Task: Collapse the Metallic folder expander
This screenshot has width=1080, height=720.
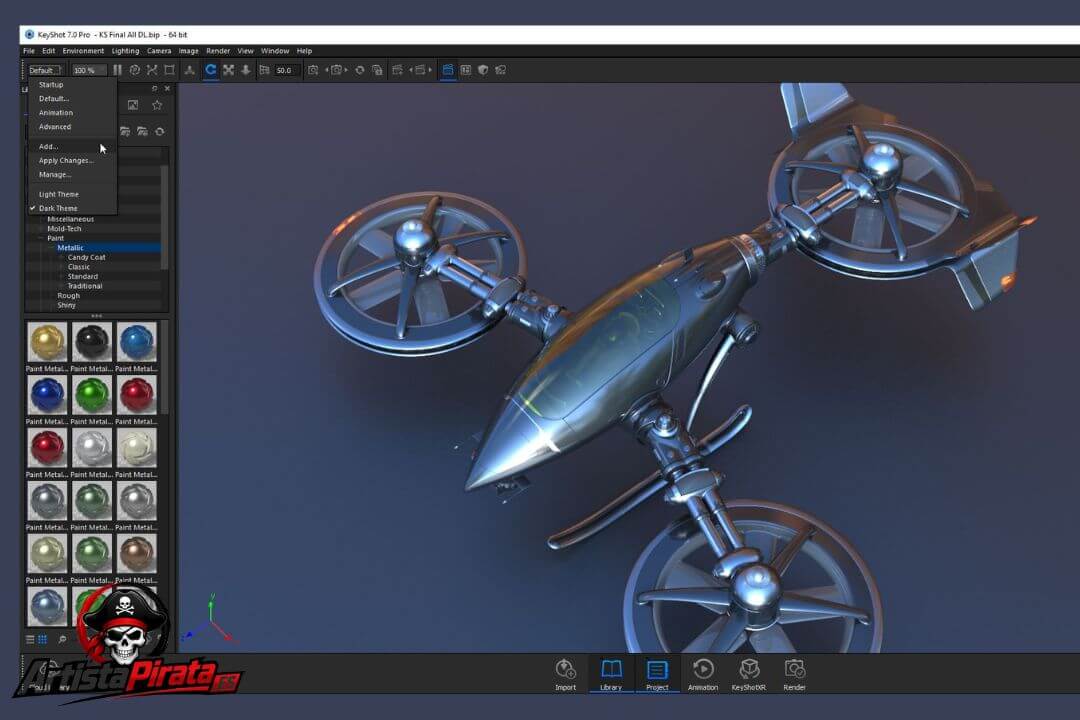Action: 51,248
